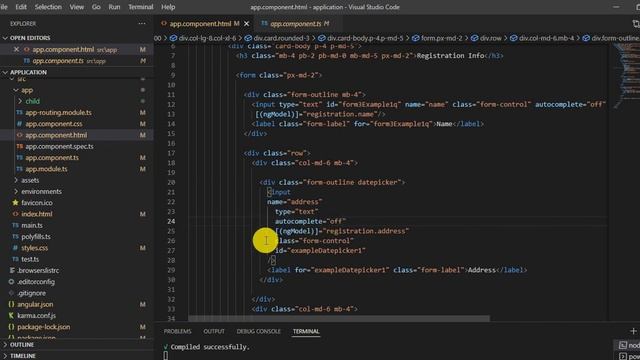Open the Go menu
The image size is (640, 360).
[x=96, y=7]
